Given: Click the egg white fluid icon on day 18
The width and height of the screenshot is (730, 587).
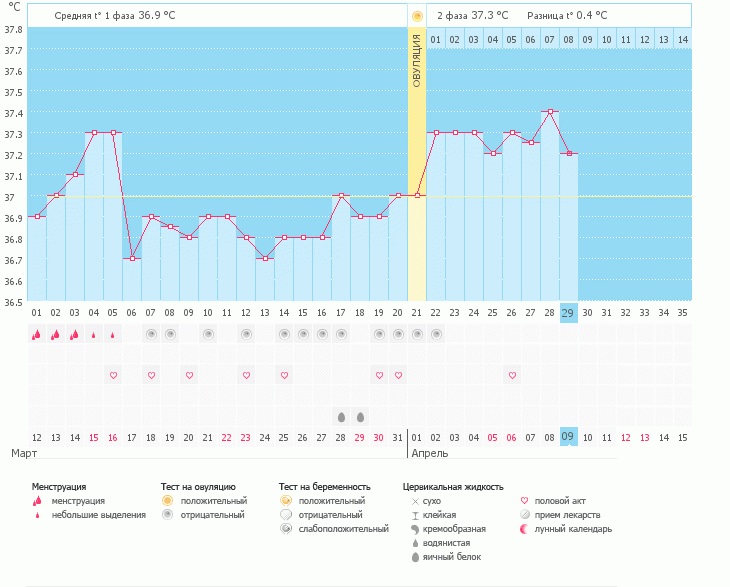Looking at the screenshot, I should [x=360, y=416].
